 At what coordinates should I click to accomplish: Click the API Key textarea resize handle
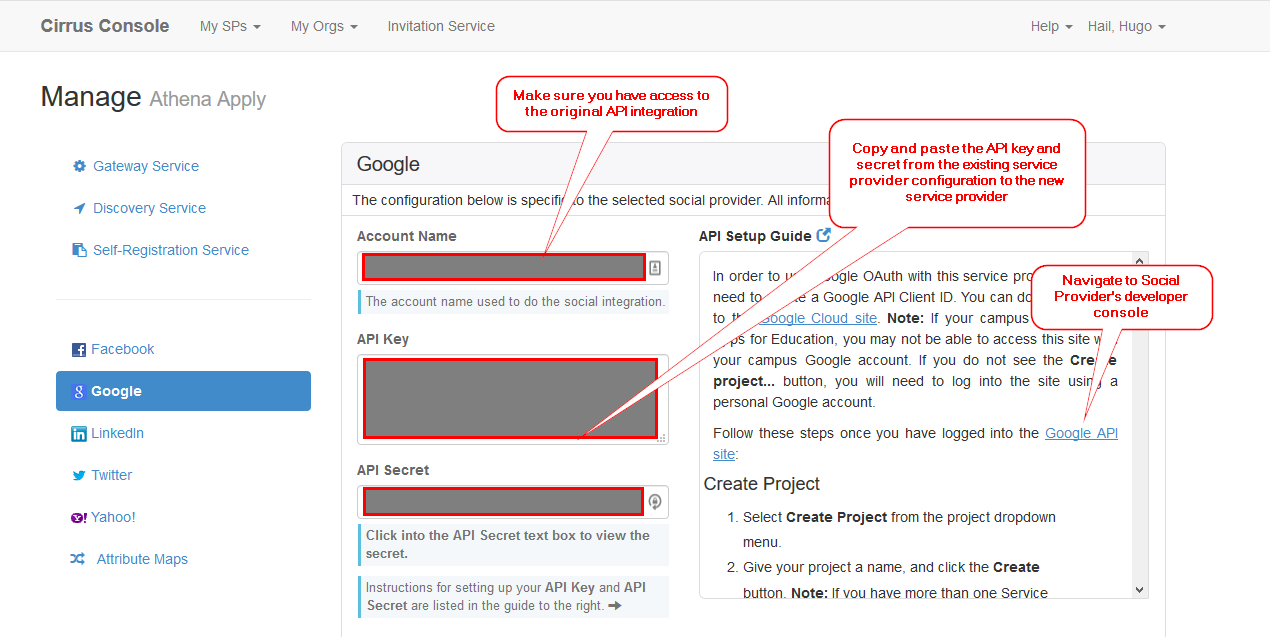tap(662, 438)
